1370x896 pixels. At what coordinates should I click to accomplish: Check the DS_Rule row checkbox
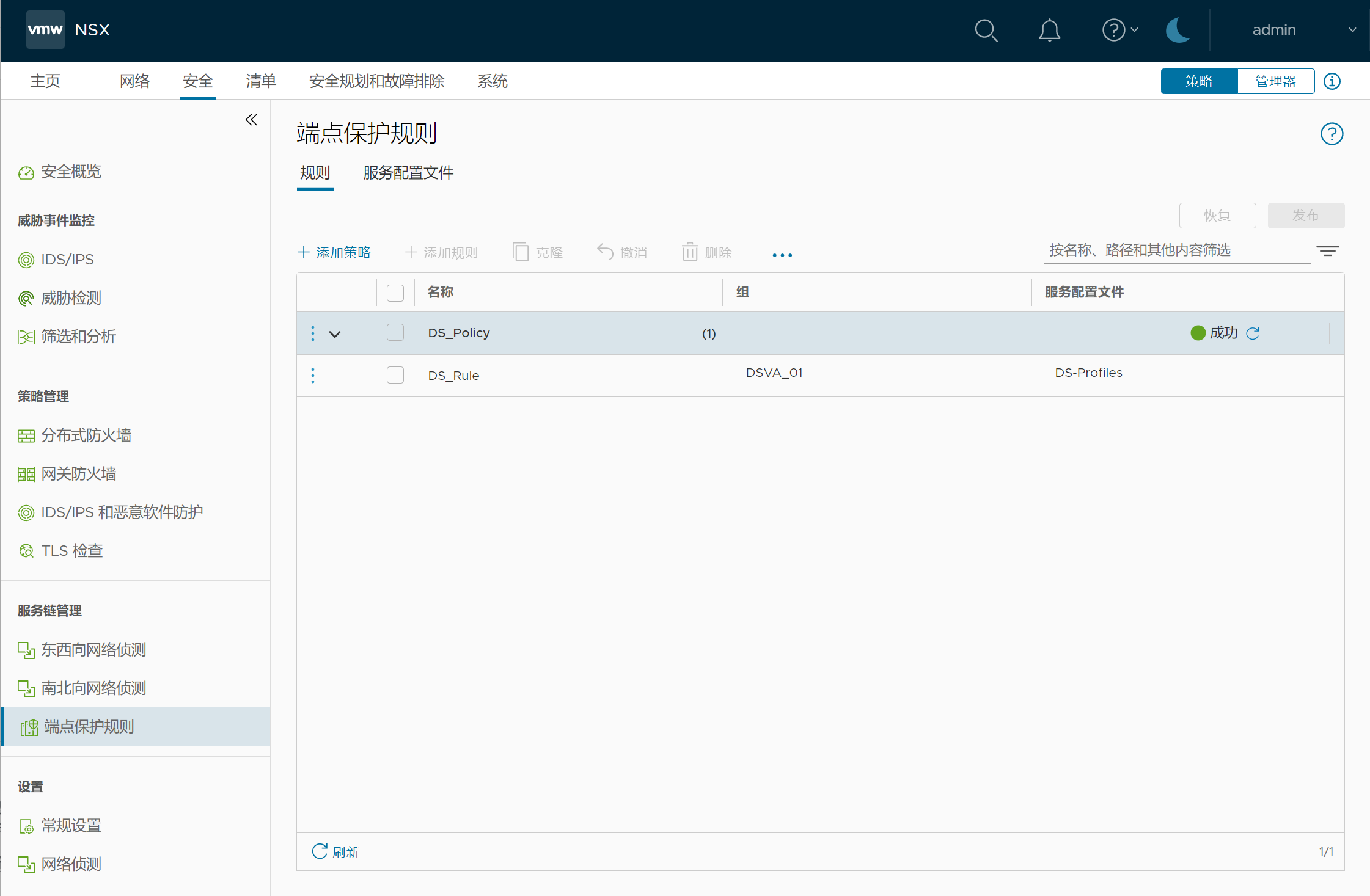pos(395,375)
